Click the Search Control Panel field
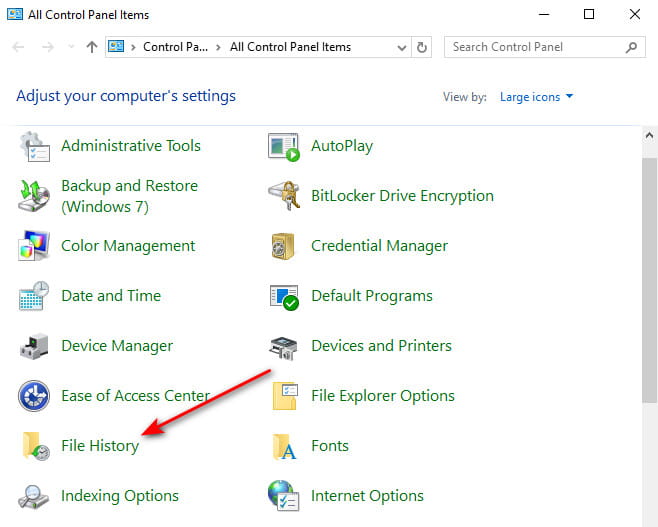 (x=545, y=47)
